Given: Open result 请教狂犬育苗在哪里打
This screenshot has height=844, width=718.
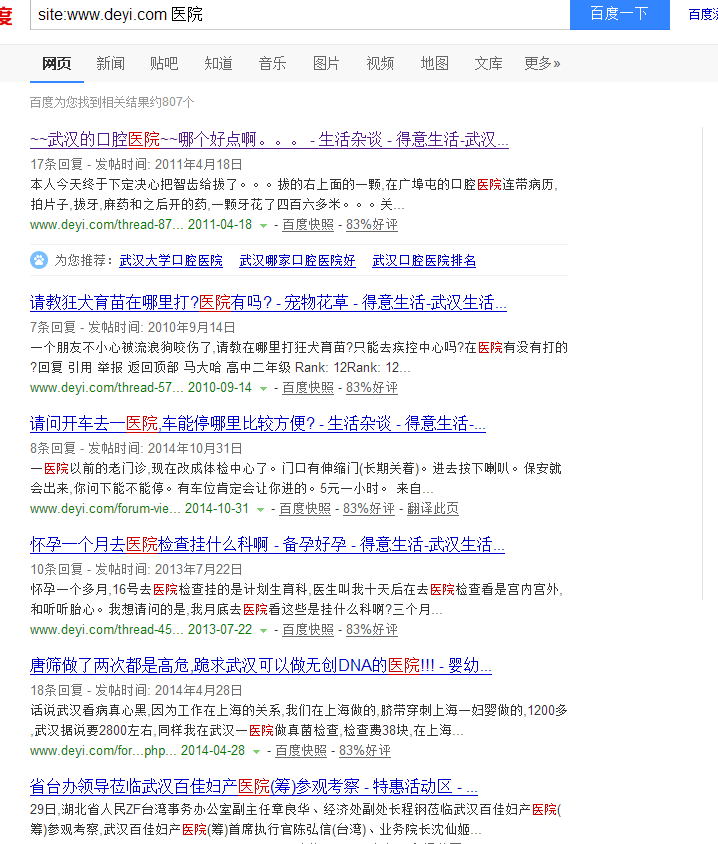Looking at the screenshot, I should (268, 303).
